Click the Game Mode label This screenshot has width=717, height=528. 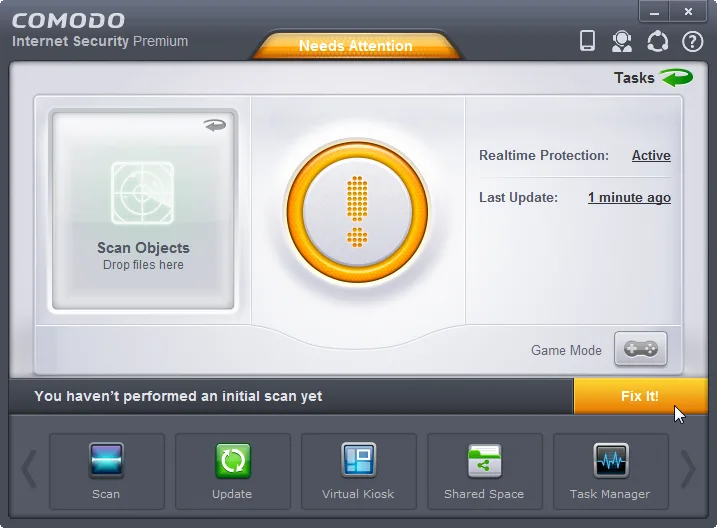click(566, 350)
